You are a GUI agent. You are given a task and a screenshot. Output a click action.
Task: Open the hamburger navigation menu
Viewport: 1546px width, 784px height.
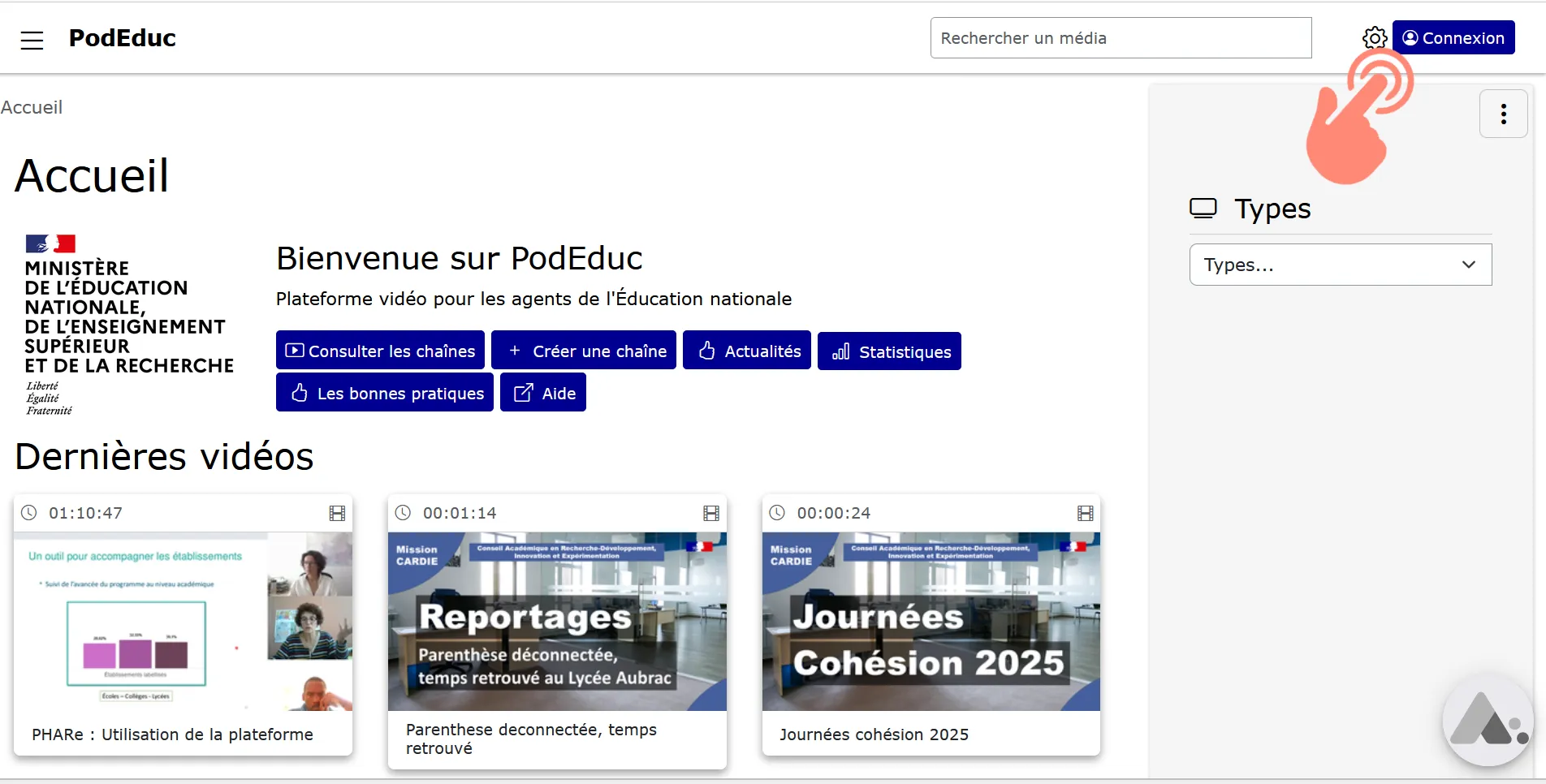click(32, 40)
